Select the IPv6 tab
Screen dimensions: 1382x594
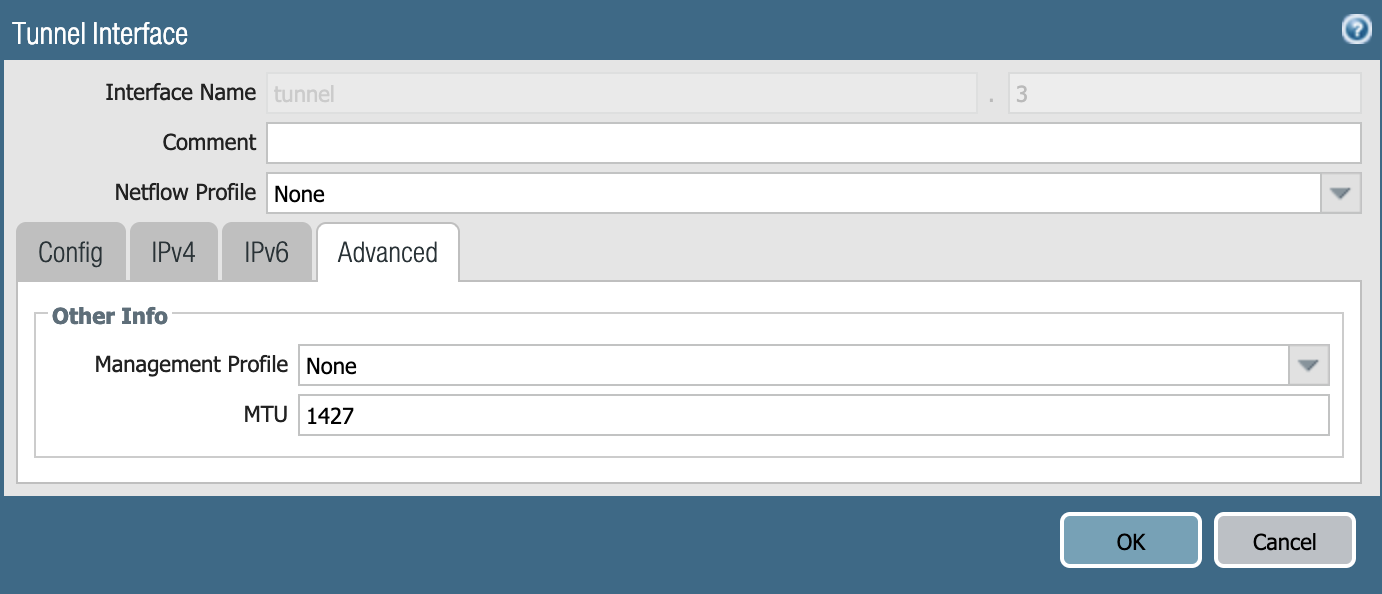click(266, 252)
